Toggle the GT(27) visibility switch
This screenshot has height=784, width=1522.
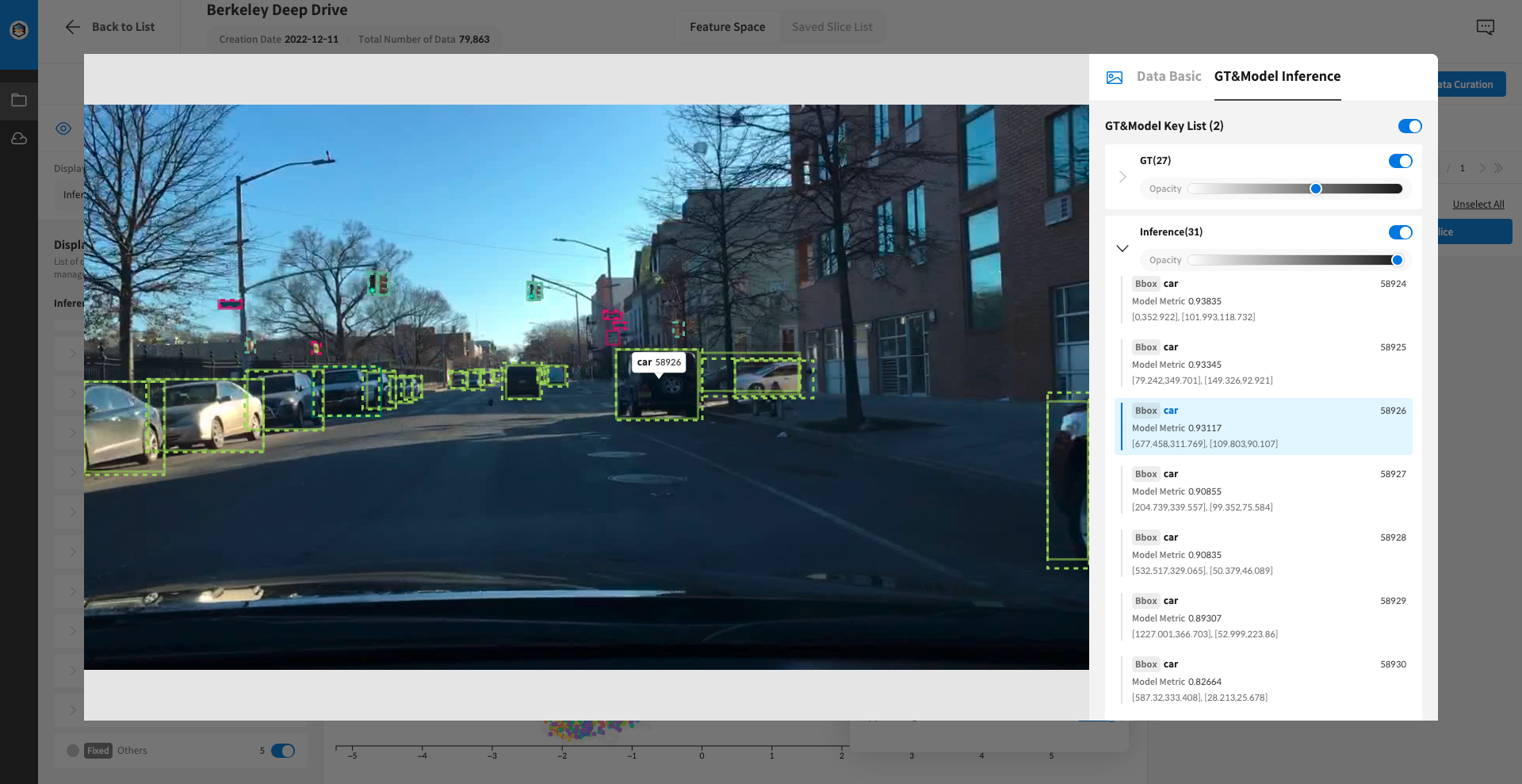tap(1400, 161)
